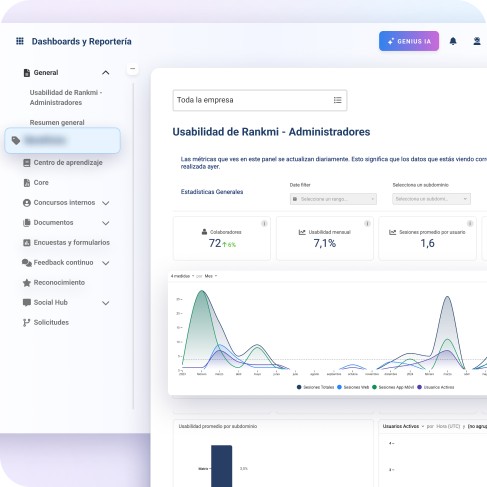The width and height of the screenshot is (487, 487).
Task: Click the Centro de aprendizaje book icon
Action: tap(27, 163)
